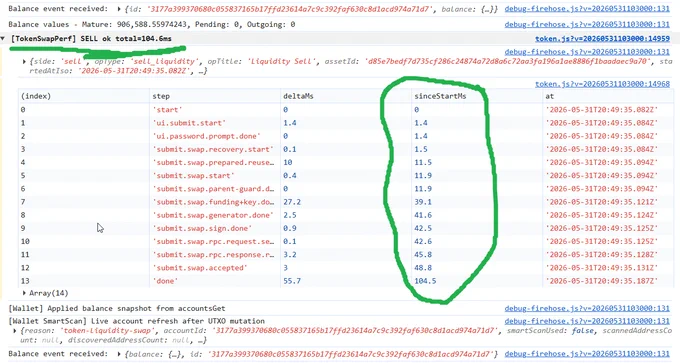The height and width of the screenshot is (363, 680).
Task: Select the 'submit.swap.prepared.reuse…' step cell
Action: click(215, 162)
